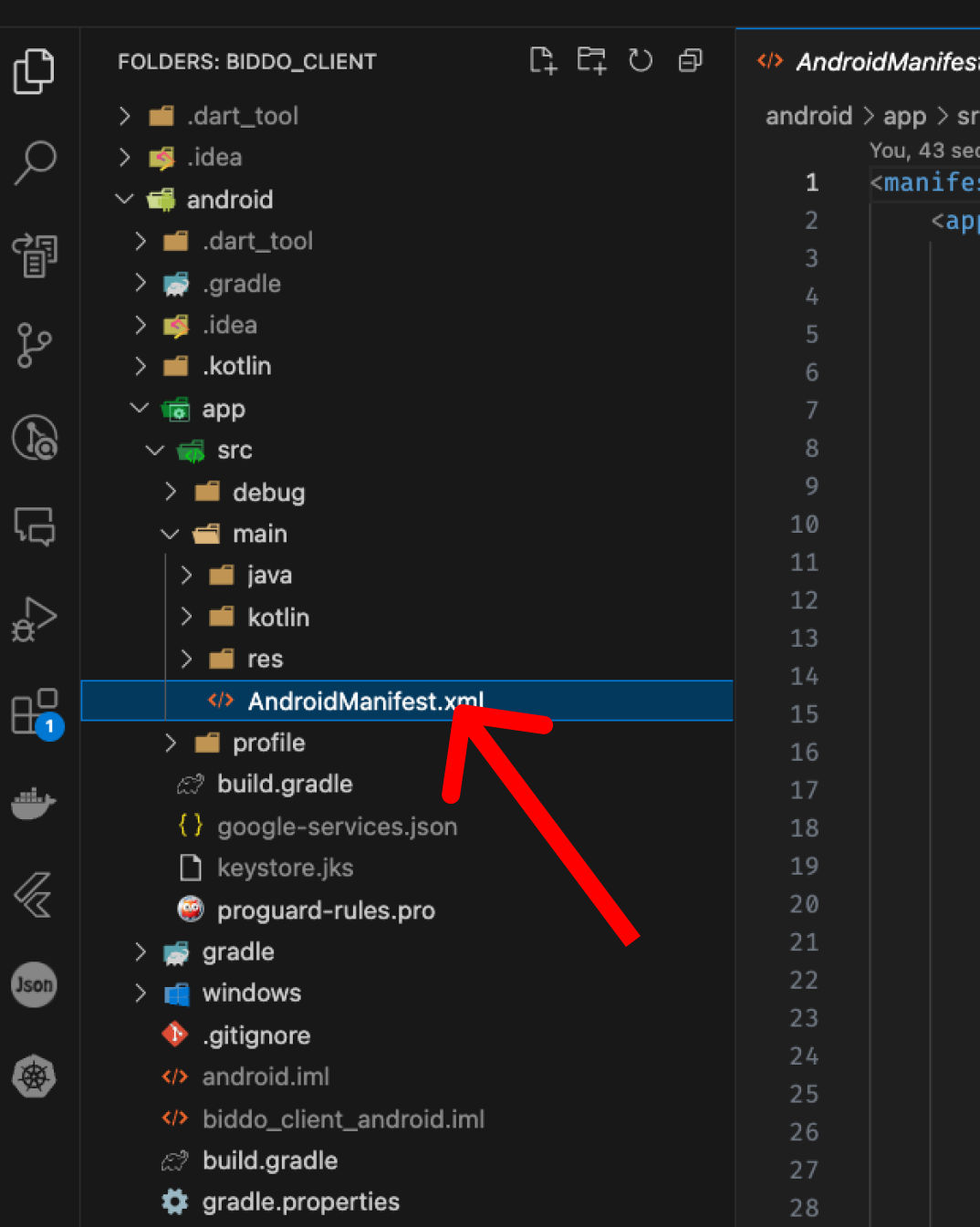Open proguard-rules.pro file

tap(326, 910)
